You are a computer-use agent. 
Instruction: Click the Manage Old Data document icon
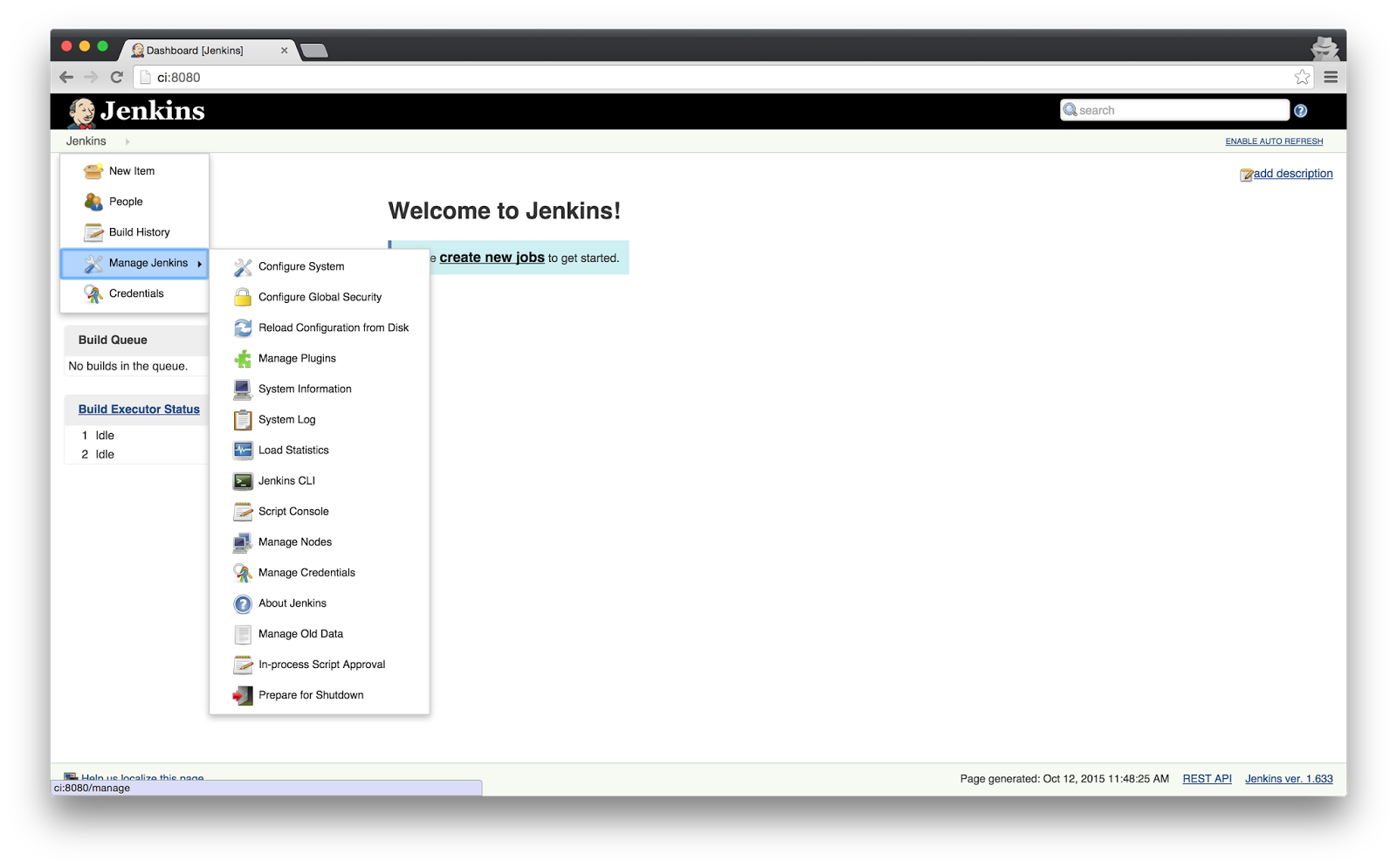(243, 634)
